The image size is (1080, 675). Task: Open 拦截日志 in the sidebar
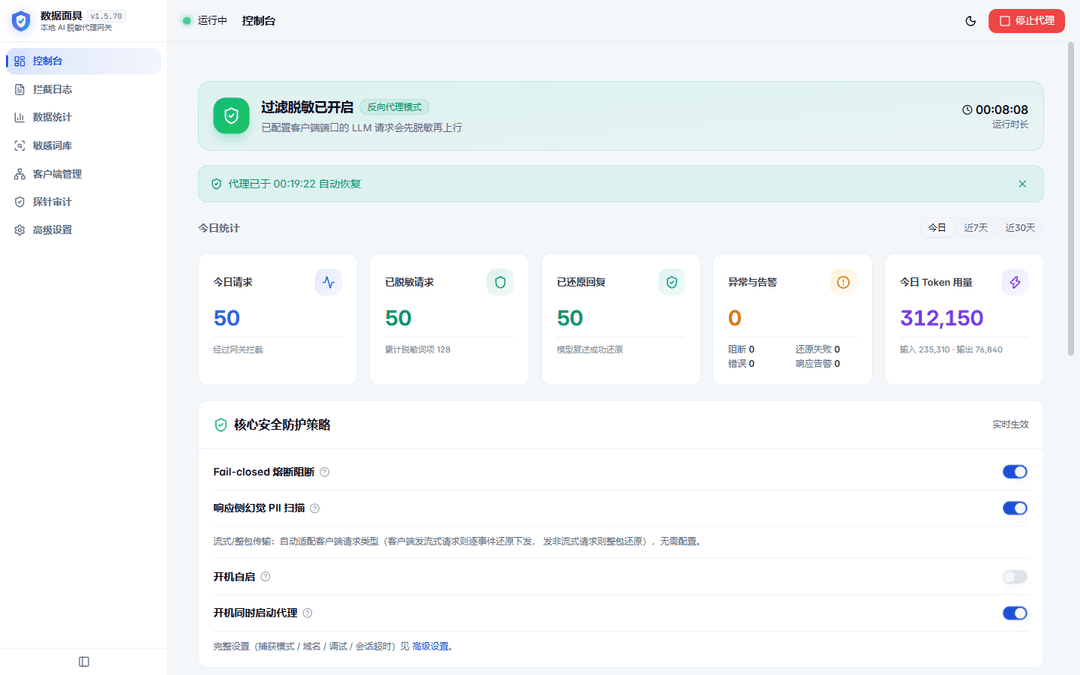point(84,90)
